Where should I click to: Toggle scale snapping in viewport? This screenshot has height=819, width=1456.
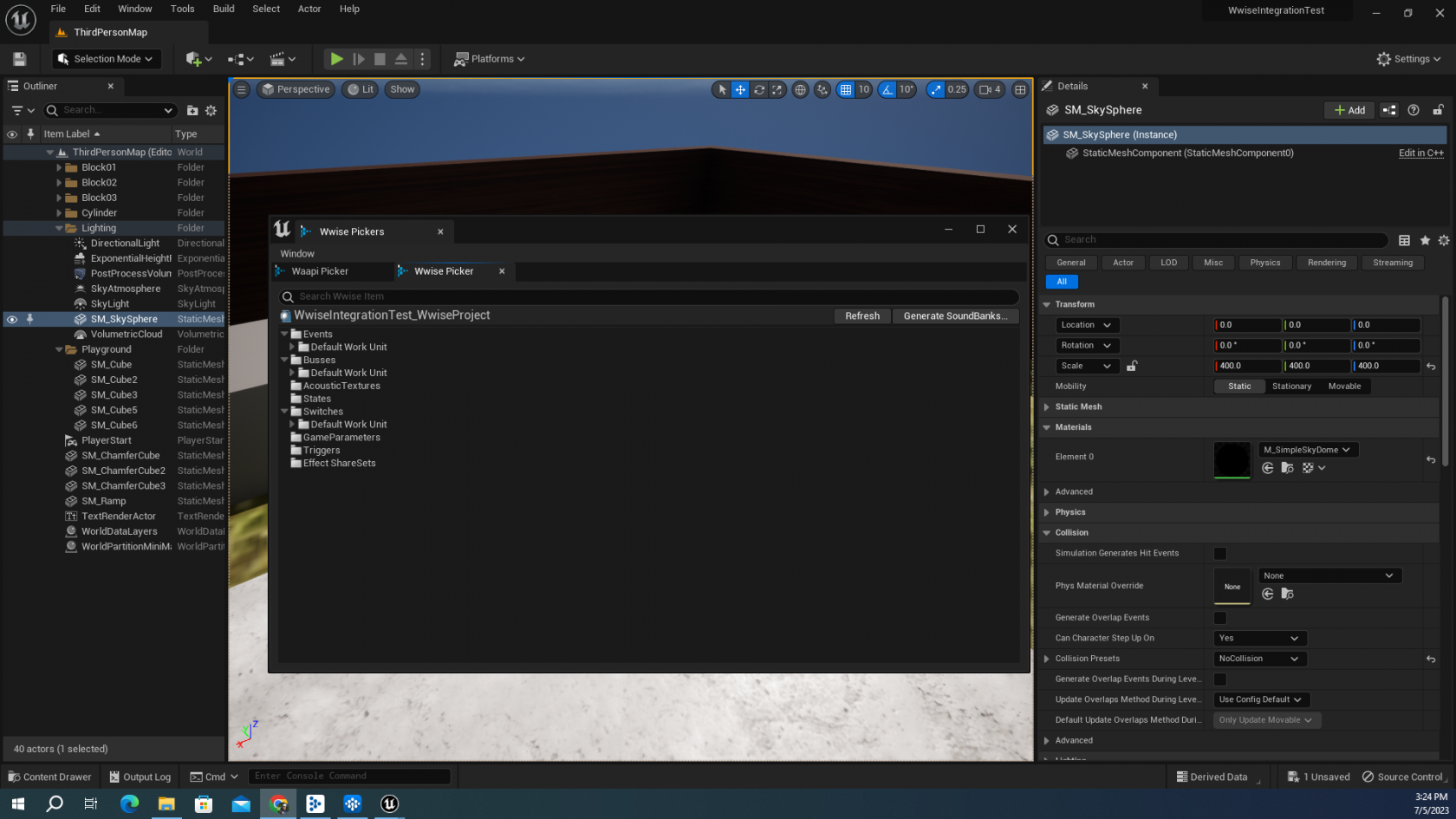(x=935, y=89)
